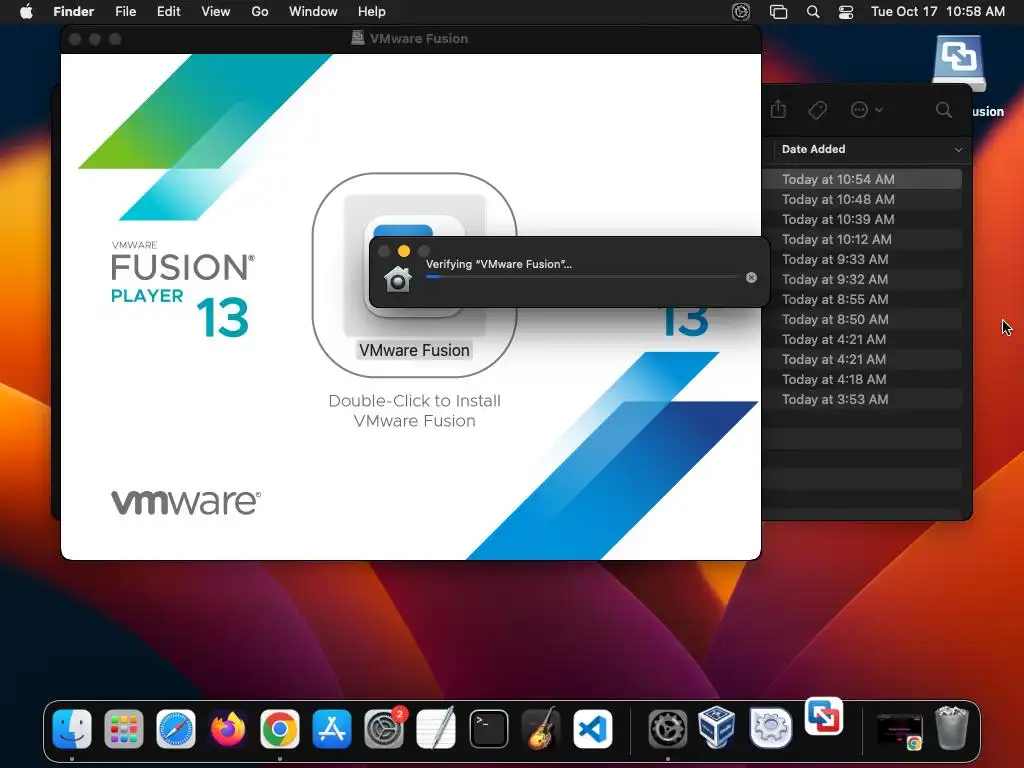Click the search icon in Finder window toolbar
This screenshot has height=768, width=1024.
944,110
